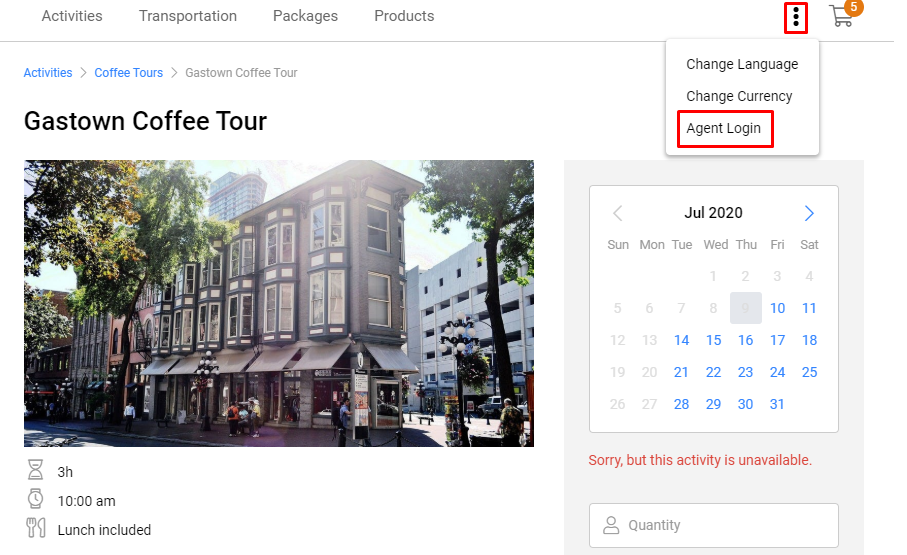Select Change Currency from the menu

pyautogui.click(x=739, y=96)
